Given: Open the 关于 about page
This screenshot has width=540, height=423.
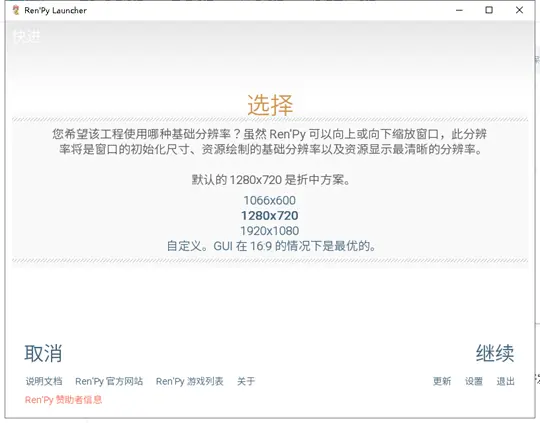Looking at the screenshot, I should click(x=246, y=381).
